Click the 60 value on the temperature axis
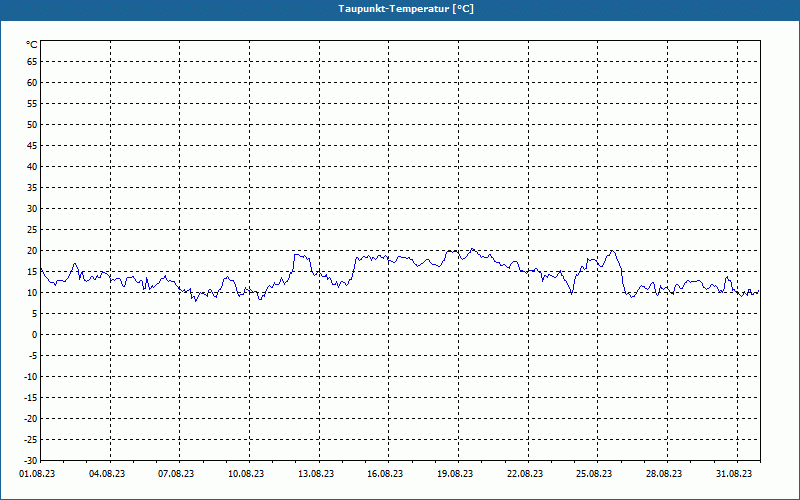This screenshot has height=500, width=800. tap(32, 83)
